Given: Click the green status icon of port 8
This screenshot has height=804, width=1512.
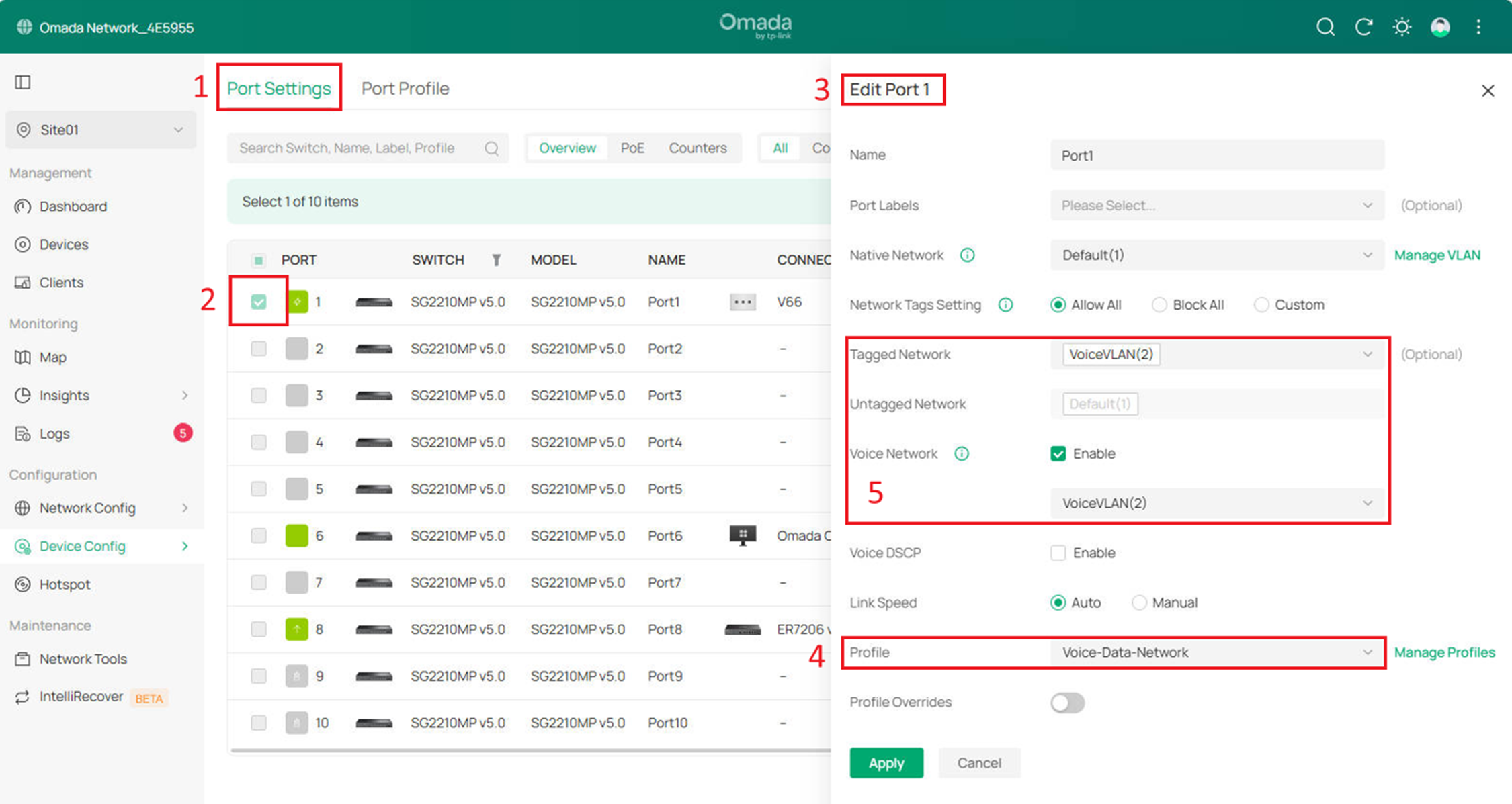Looking at the screenshot, I should click(297, 629).
